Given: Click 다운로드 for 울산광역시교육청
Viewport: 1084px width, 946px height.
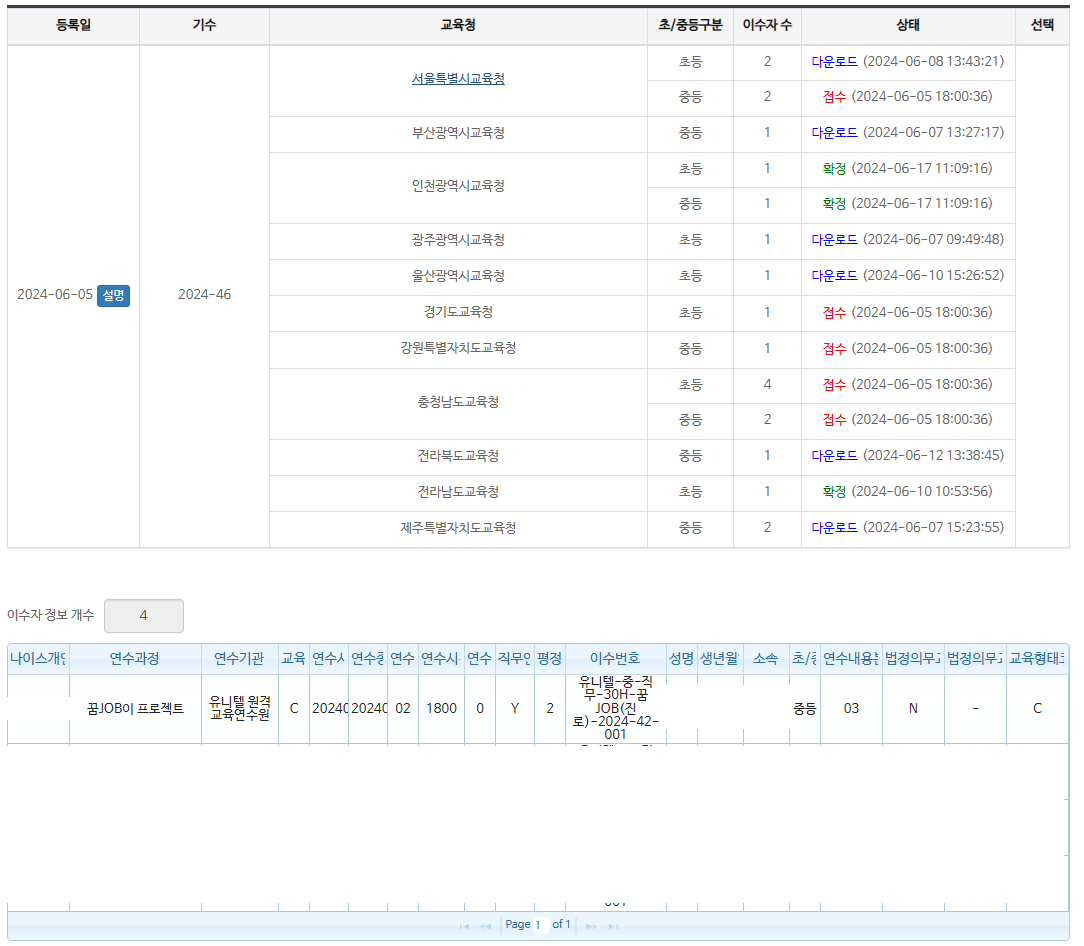Looking at the screenshot, I should [x=834, y=276].
